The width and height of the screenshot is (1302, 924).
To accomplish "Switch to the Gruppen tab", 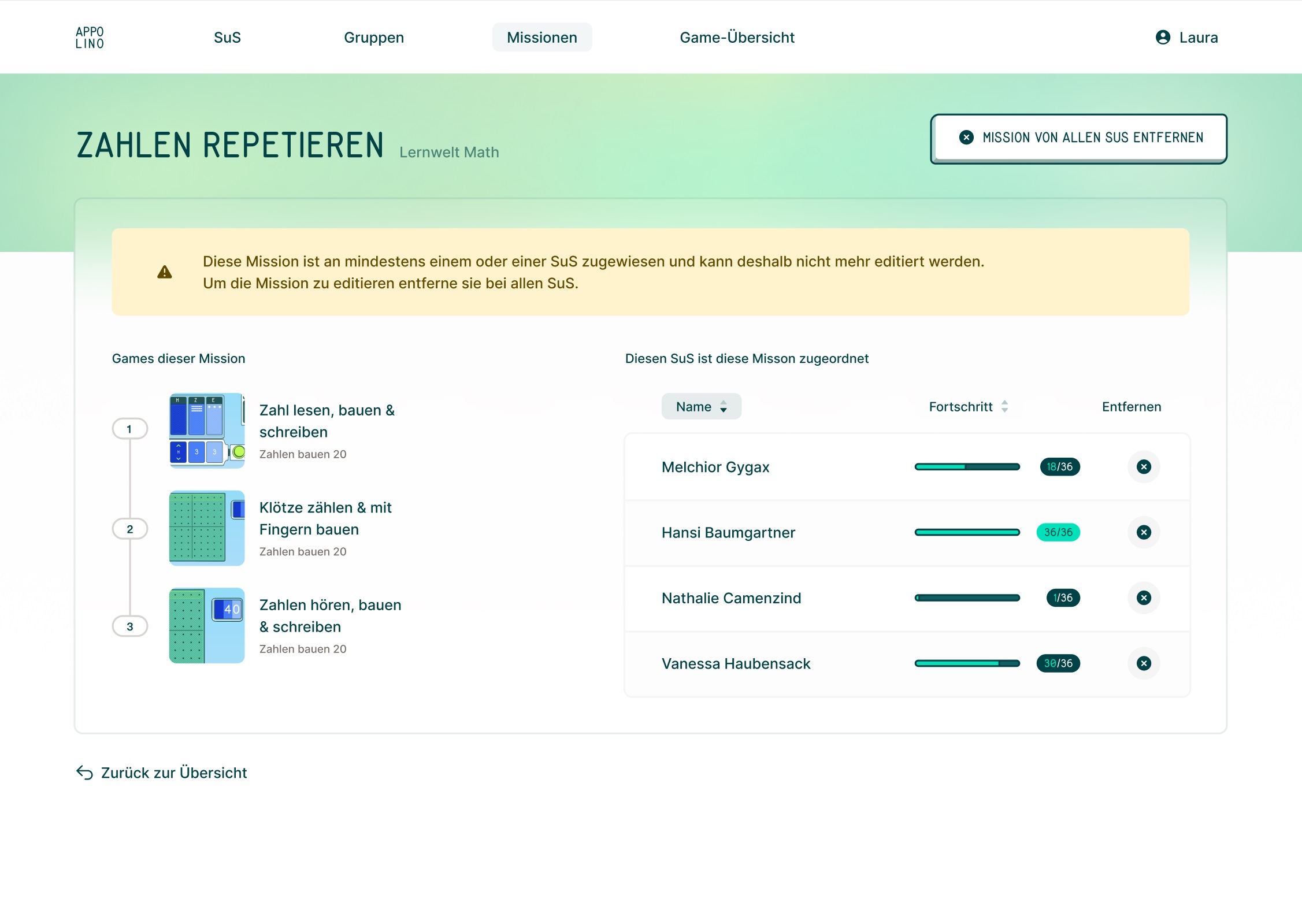I will (373, 38).
